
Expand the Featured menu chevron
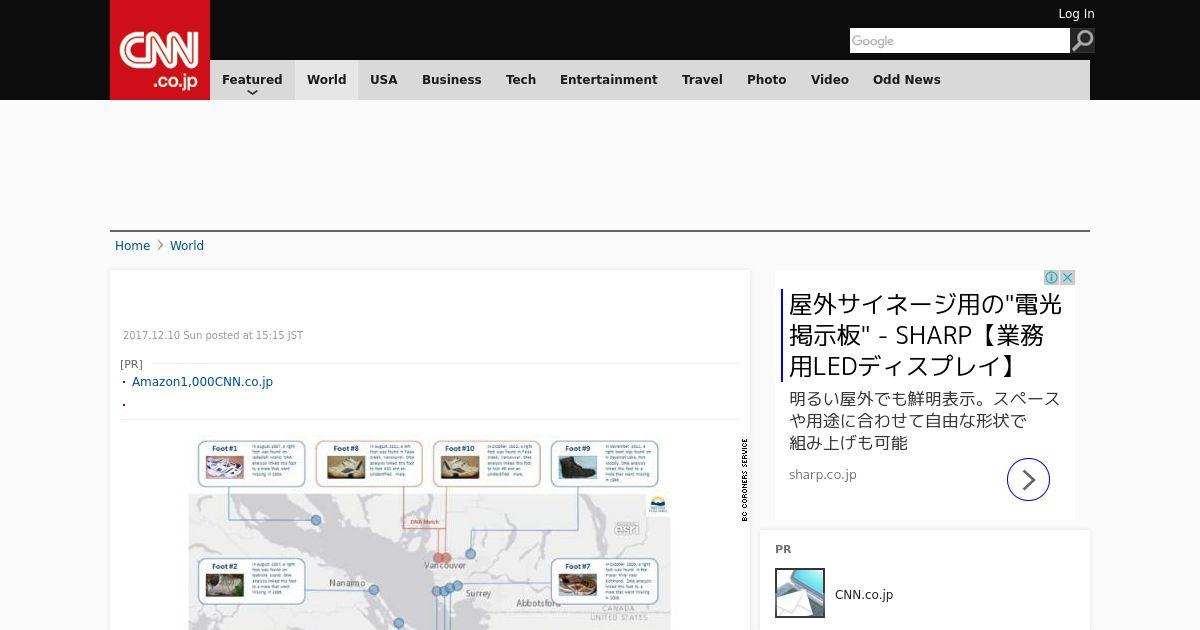pyautogui.click(x=252, y=92)
